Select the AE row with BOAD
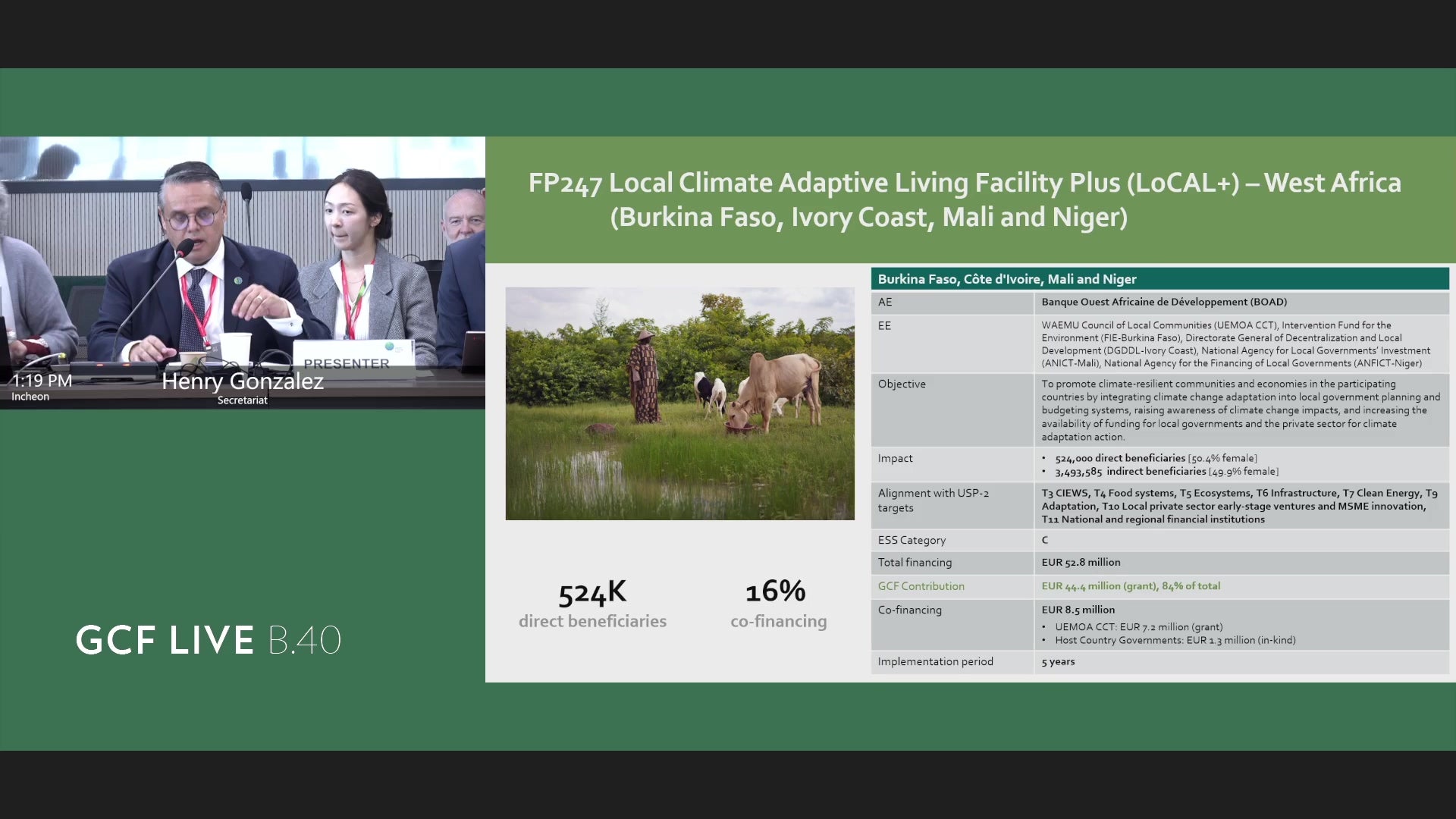This screenshot has height=819, width=1456. click(x=1159, y=302)
